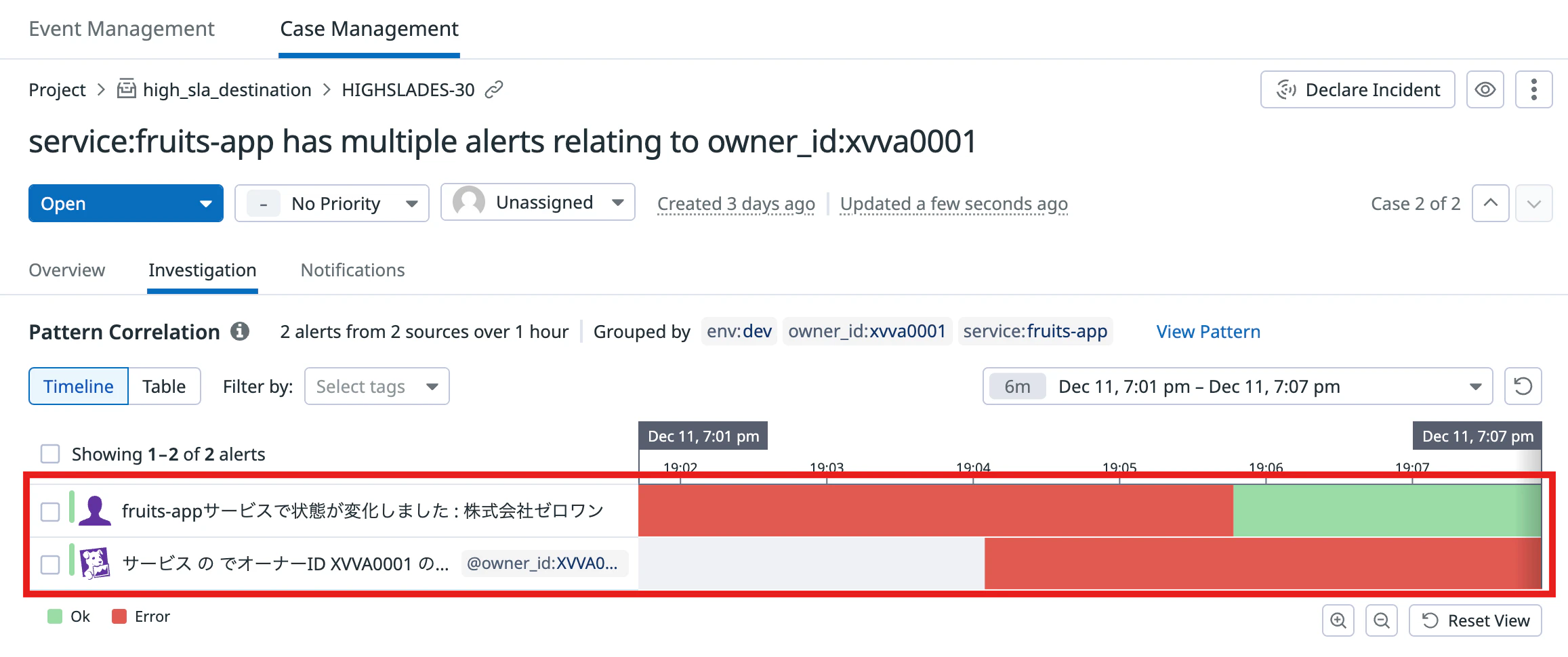
Task: Go to previous case with up arrow
Action: pyautogui.click(x=1490, y=203)
